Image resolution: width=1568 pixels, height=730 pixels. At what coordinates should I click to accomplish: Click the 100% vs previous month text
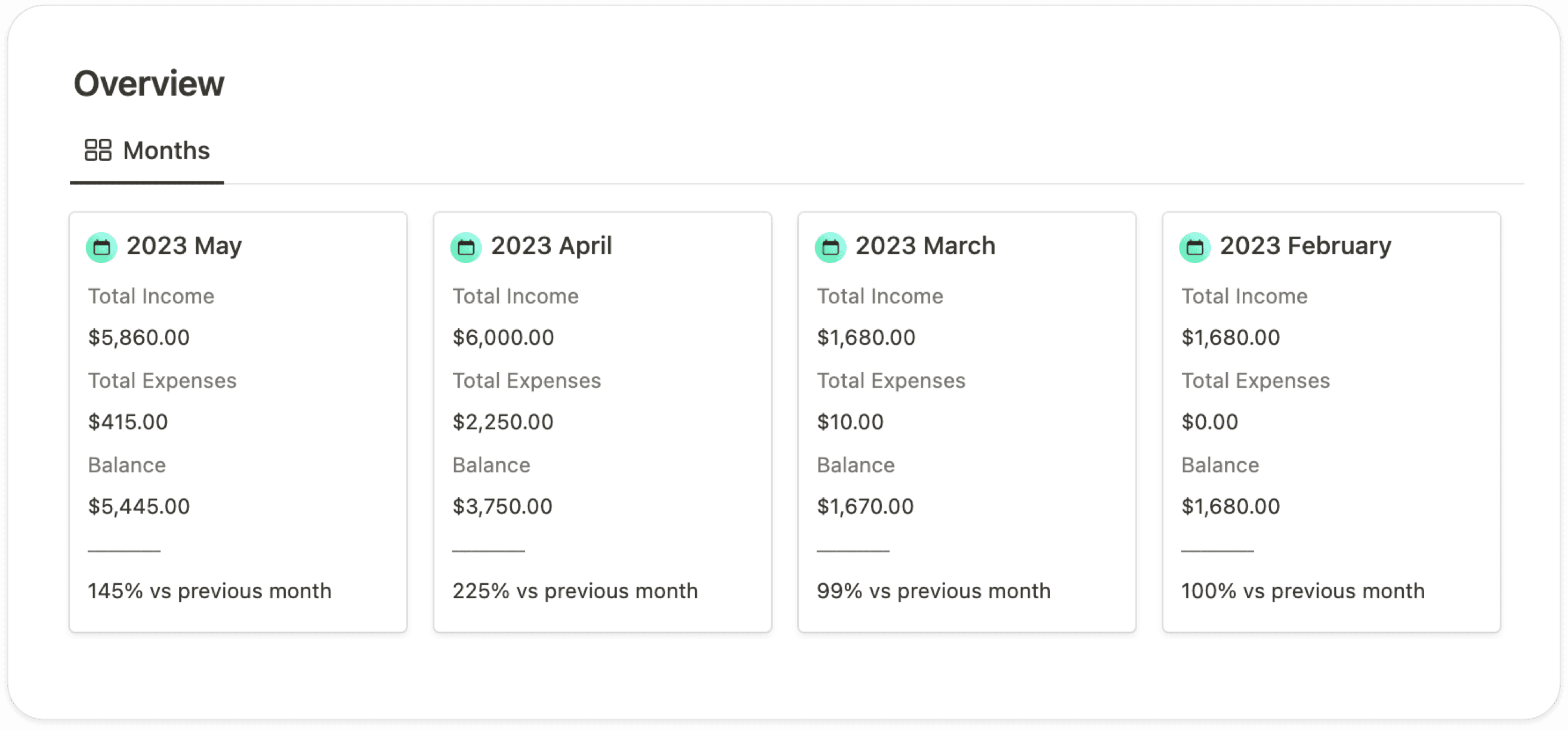coord(1302,590)
